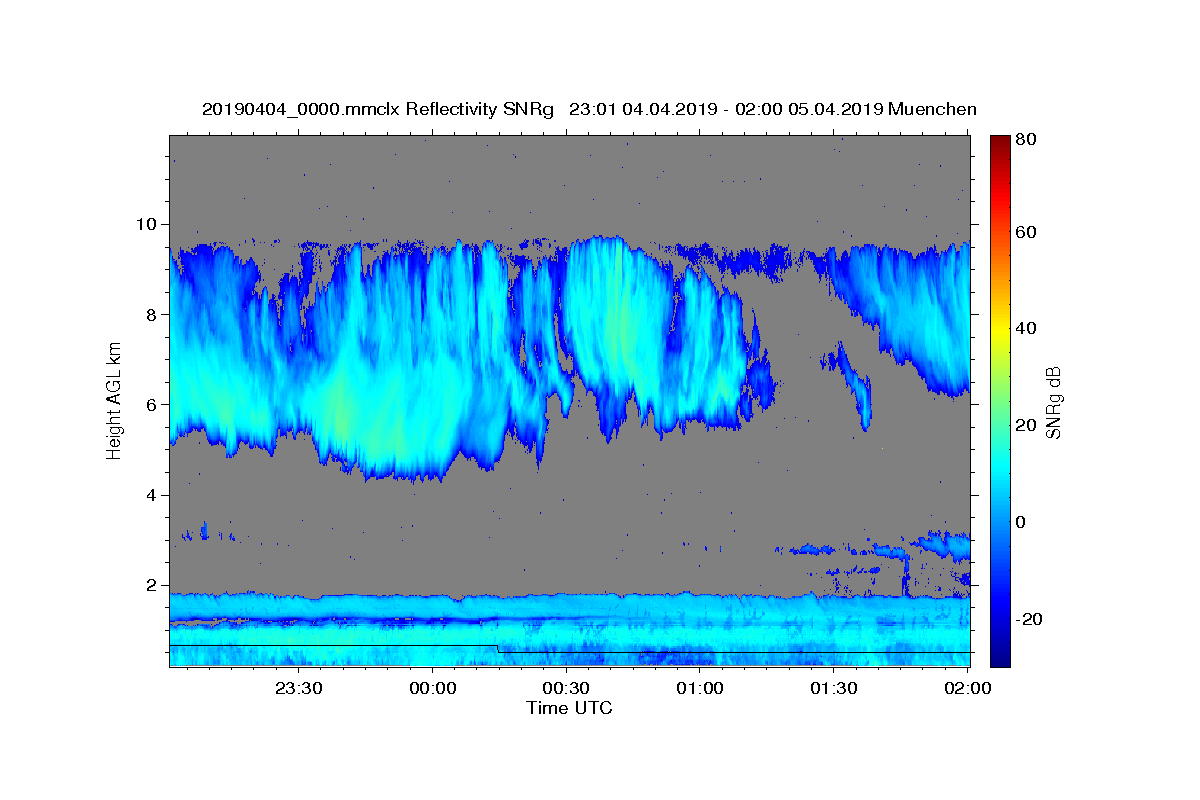This screenshot has width=1200, height=800.
Task: Click the colorbar tick label "40"
Action: [1026, 328]
